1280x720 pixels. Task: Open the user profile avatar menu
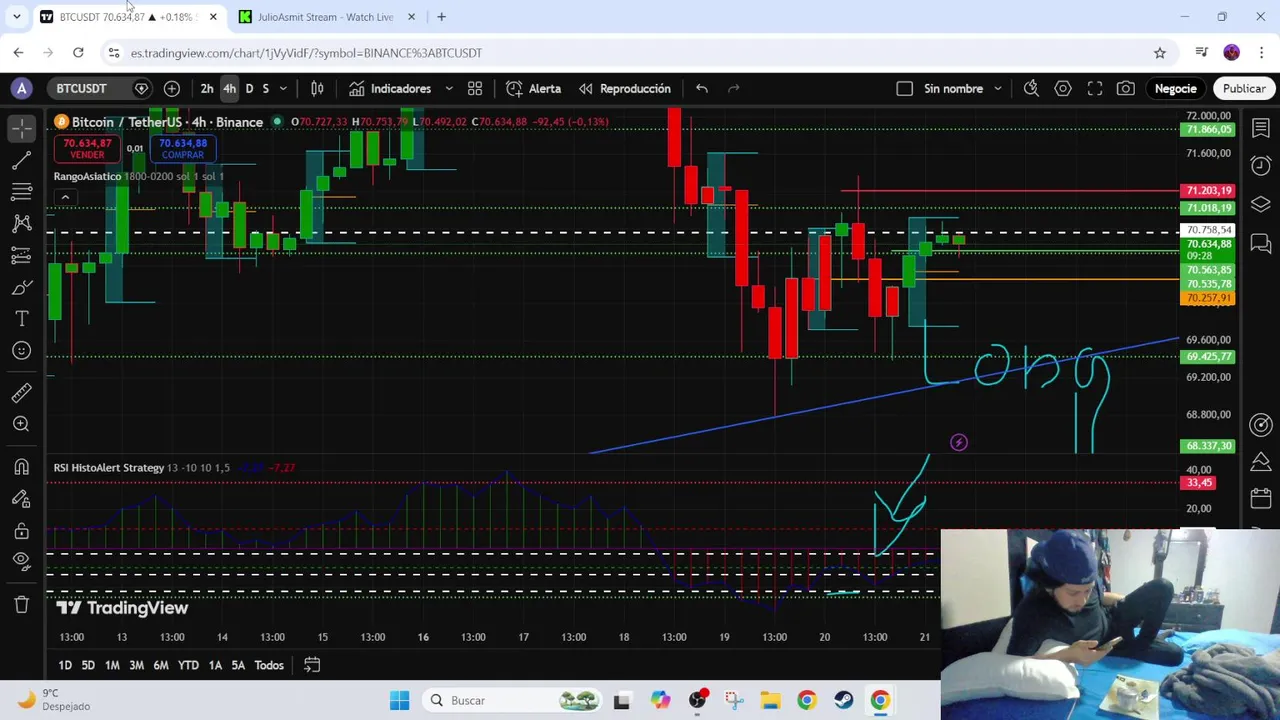click(x=22, y=89)
